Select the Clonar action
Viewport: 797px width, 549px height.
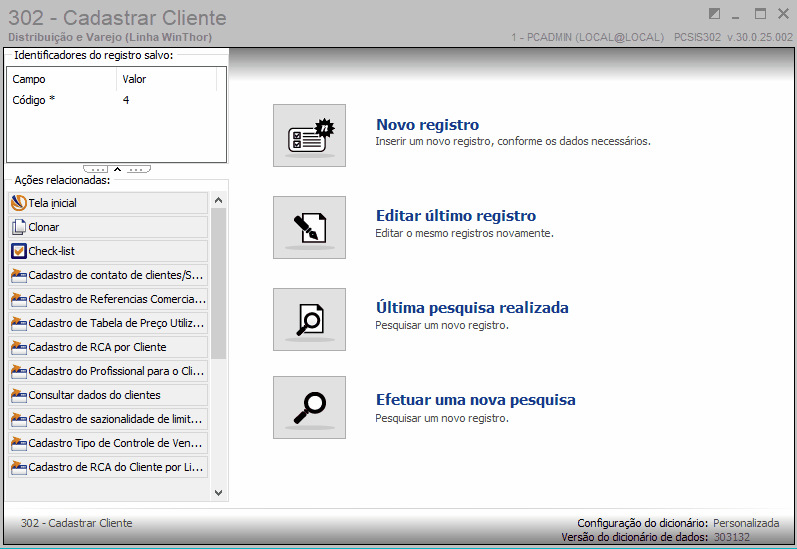tap(108, 227)
